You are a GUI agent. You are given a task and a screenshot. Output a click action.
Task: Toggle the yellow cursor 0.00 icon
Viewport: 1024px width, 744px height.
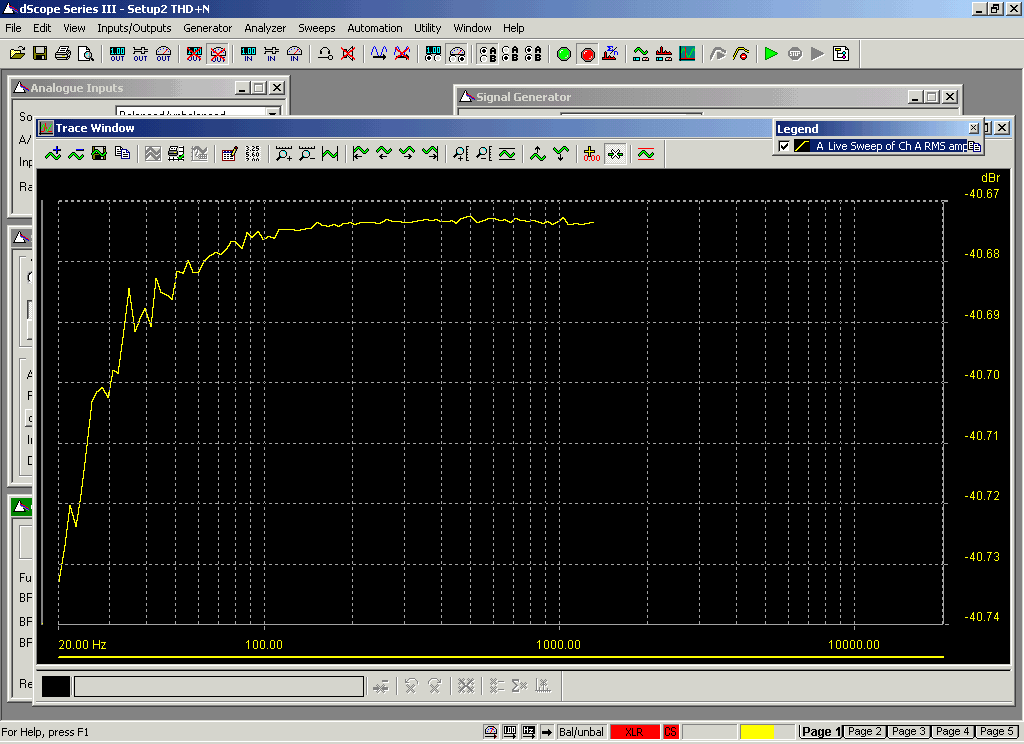click(x=592, y=154)
